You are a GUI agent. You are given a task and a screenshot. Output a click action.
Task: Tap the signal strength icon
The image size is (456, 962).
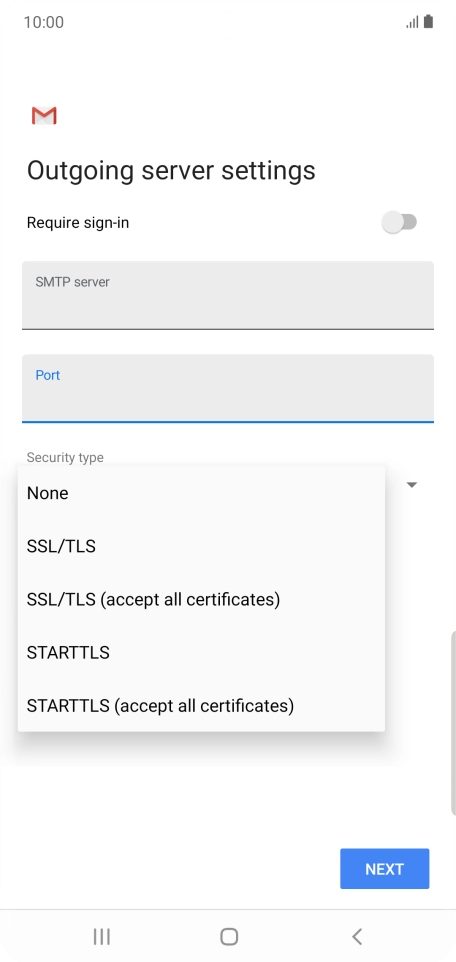click(412, 23)
